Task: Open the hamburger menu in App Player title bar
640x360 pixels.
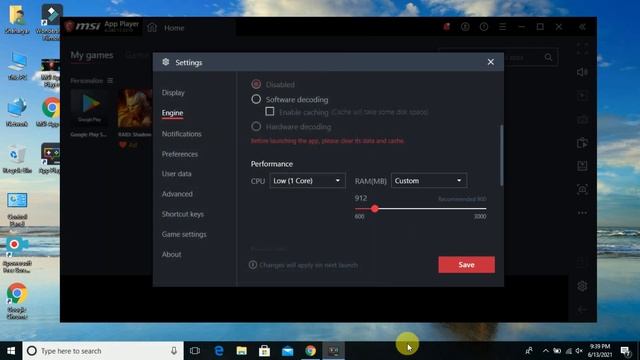Action: tap(502, 27)
